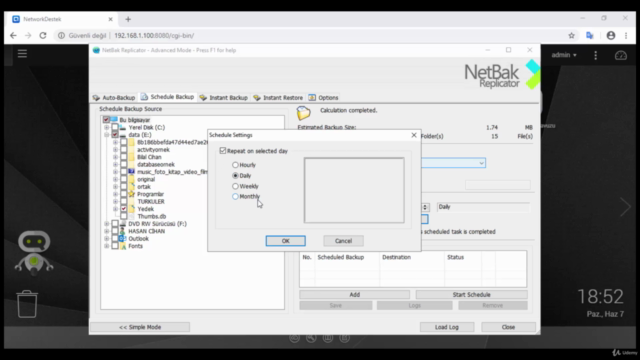
Task: Go back in the browser
Action: click(13, 36)
